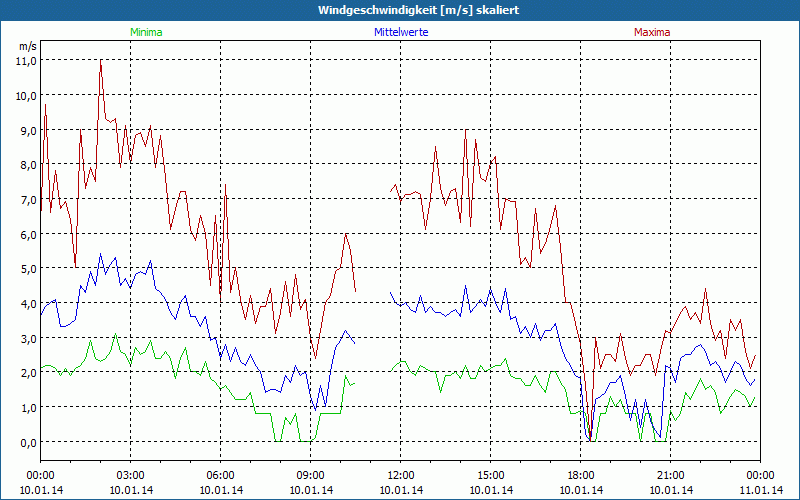Click the '1,0' y-axis value
Viewport: 800px width, 500px height.
pos(29,408)
